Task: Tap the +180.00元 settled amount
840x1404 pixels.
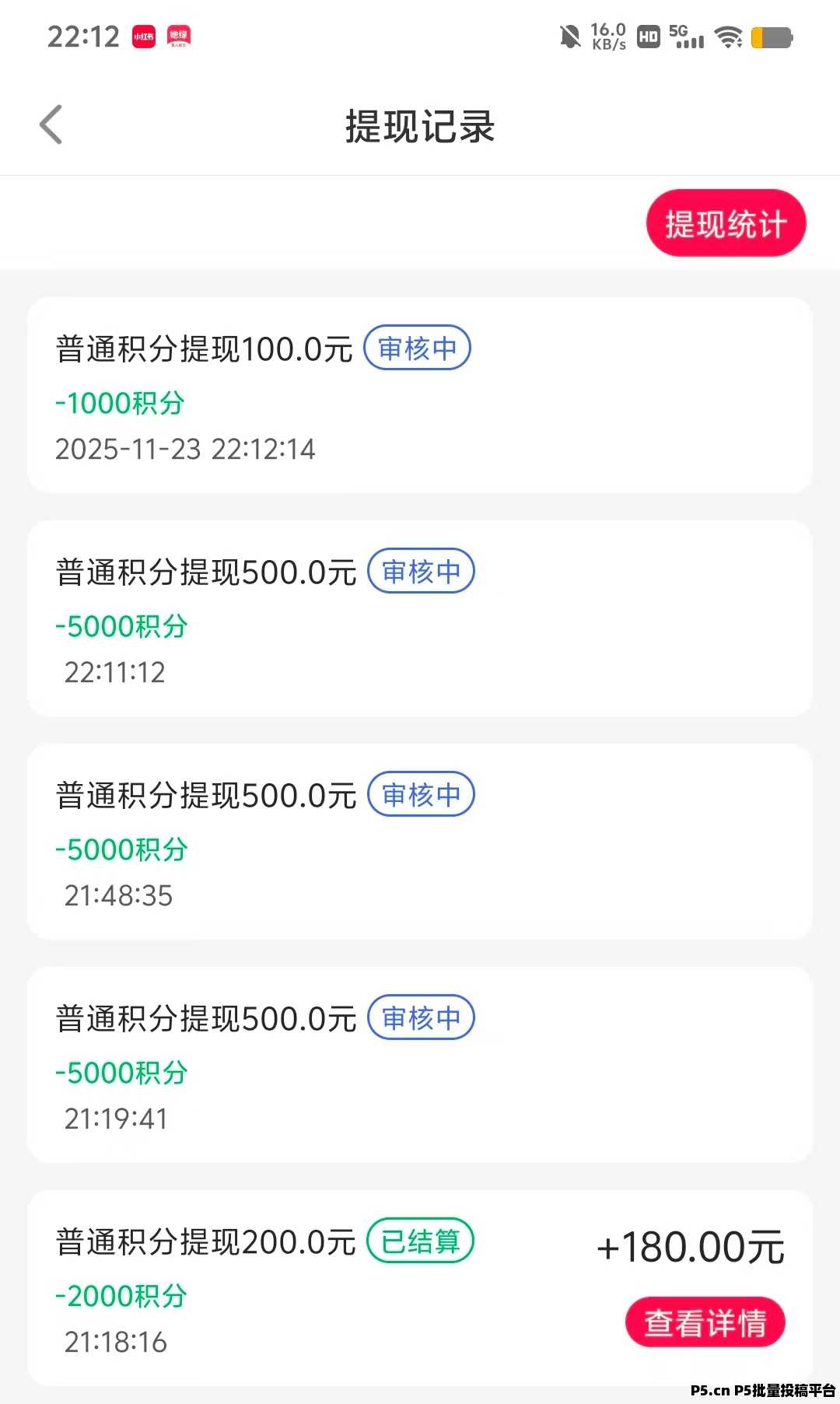Action: tap(690, 1247)
